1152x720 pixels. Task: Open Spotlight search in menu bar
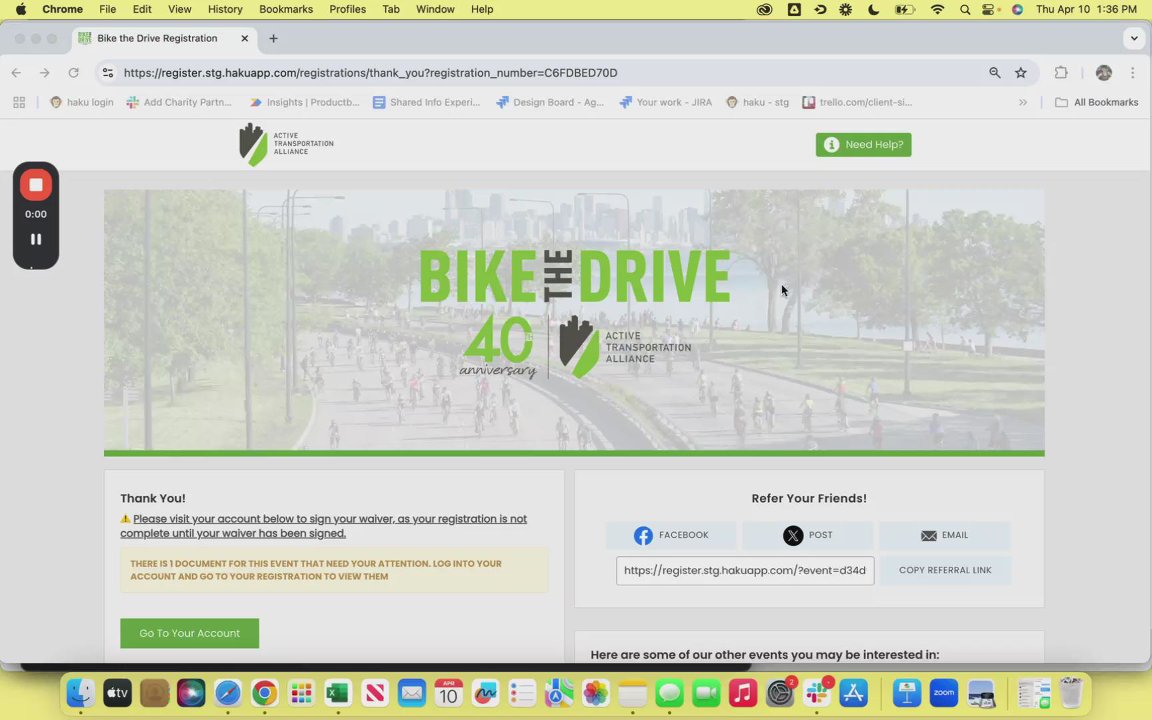coord(965,10)
